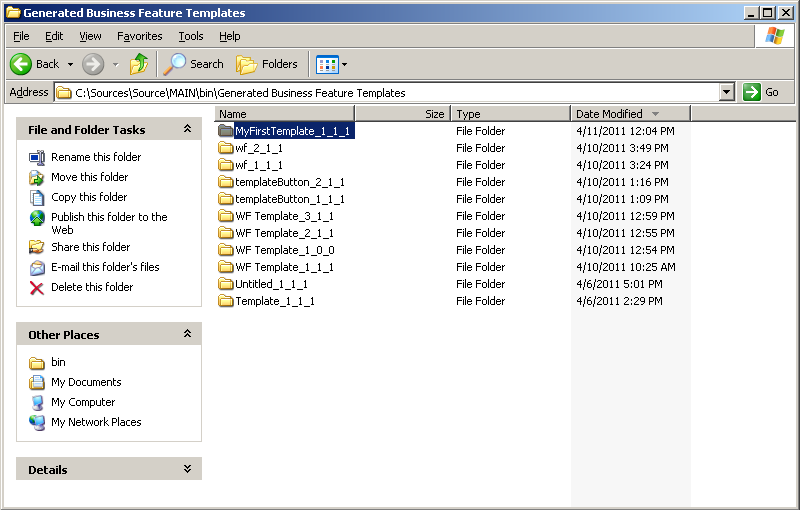Click the MyFirstTemplate_1_1_1 folder icon

[x=226, y=131]
